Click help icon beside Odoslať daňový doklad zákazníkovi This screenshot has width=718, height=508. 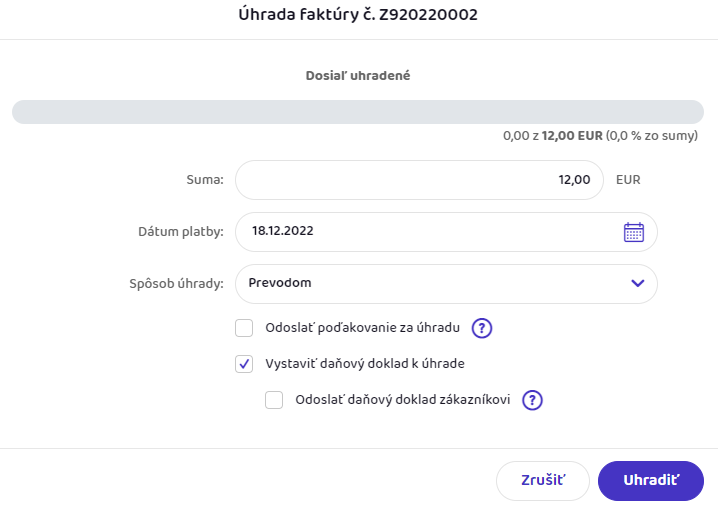point(532,400)
